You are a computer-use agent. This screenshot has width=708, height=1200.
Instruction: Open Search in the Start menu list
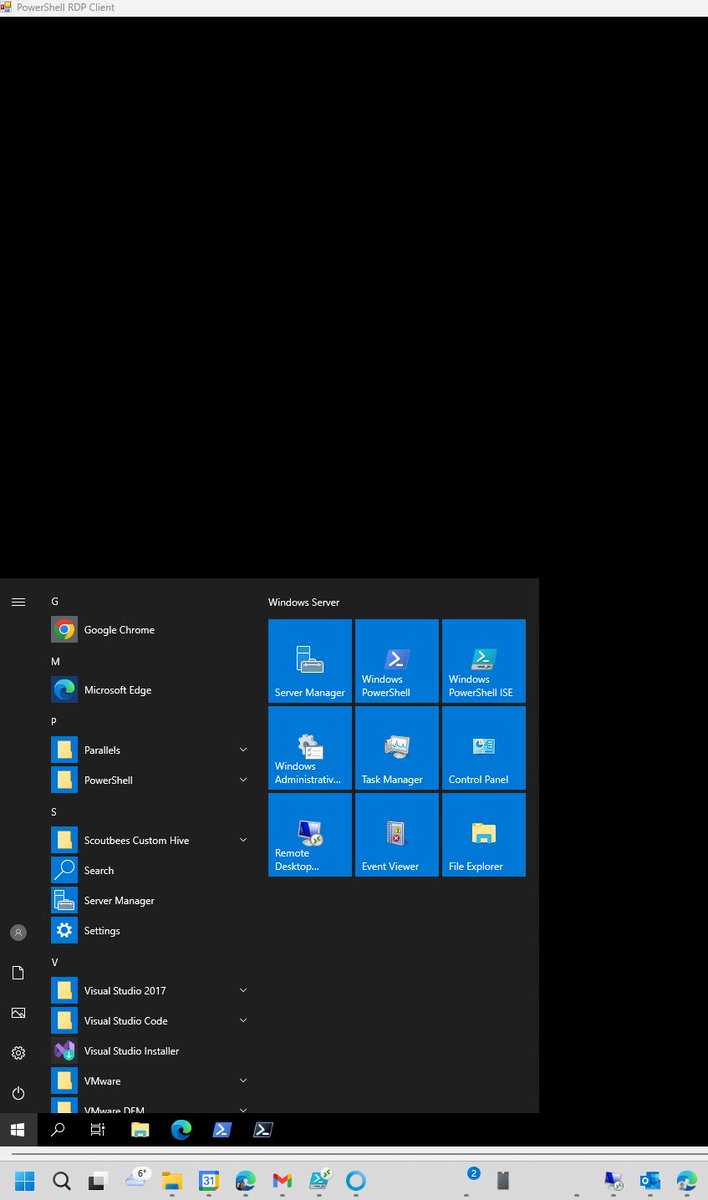[x=150, y=870]
